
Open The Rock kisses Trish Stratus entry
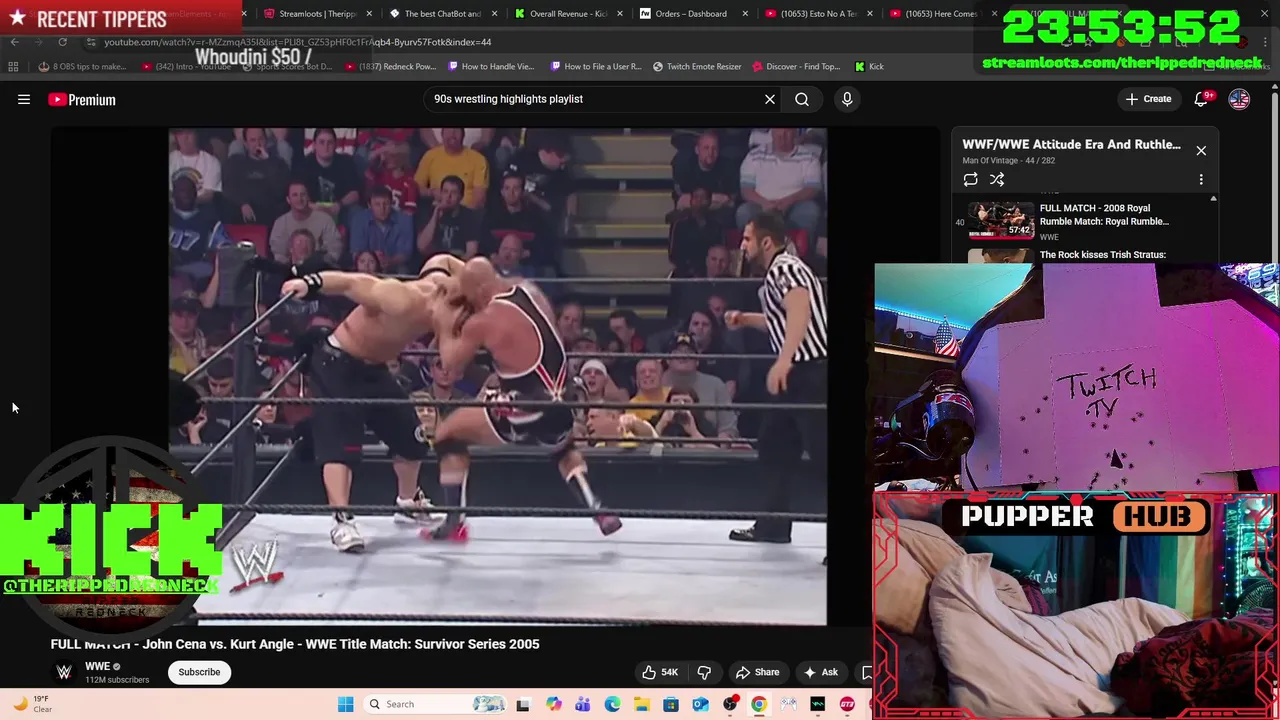pyautogui.click(x=1103, y=255)
